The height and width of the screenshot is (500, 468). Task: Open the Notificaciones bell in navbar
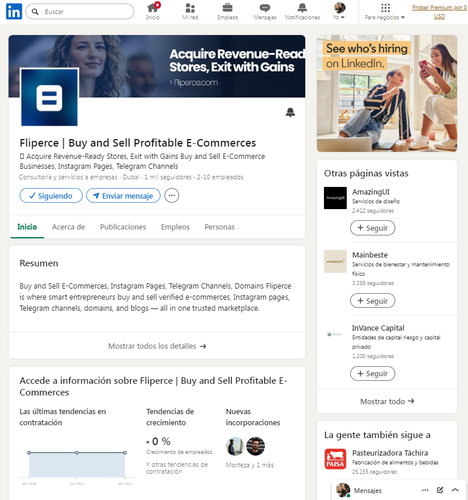pos(302,11)
